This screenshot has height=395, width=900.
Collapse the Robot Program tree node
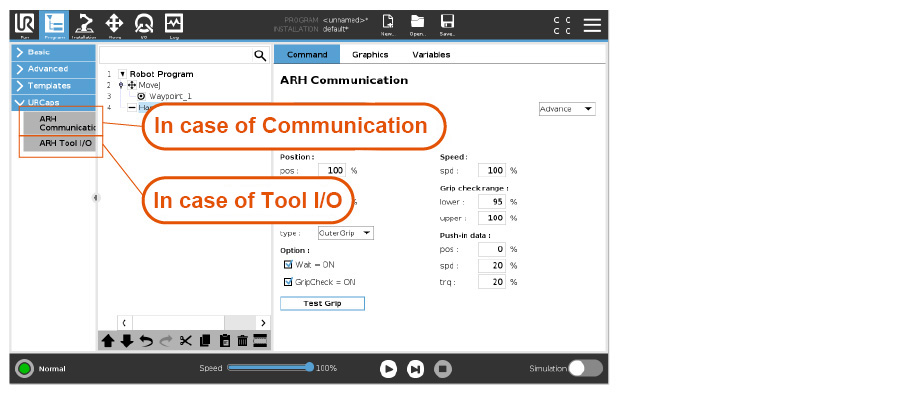122,74
